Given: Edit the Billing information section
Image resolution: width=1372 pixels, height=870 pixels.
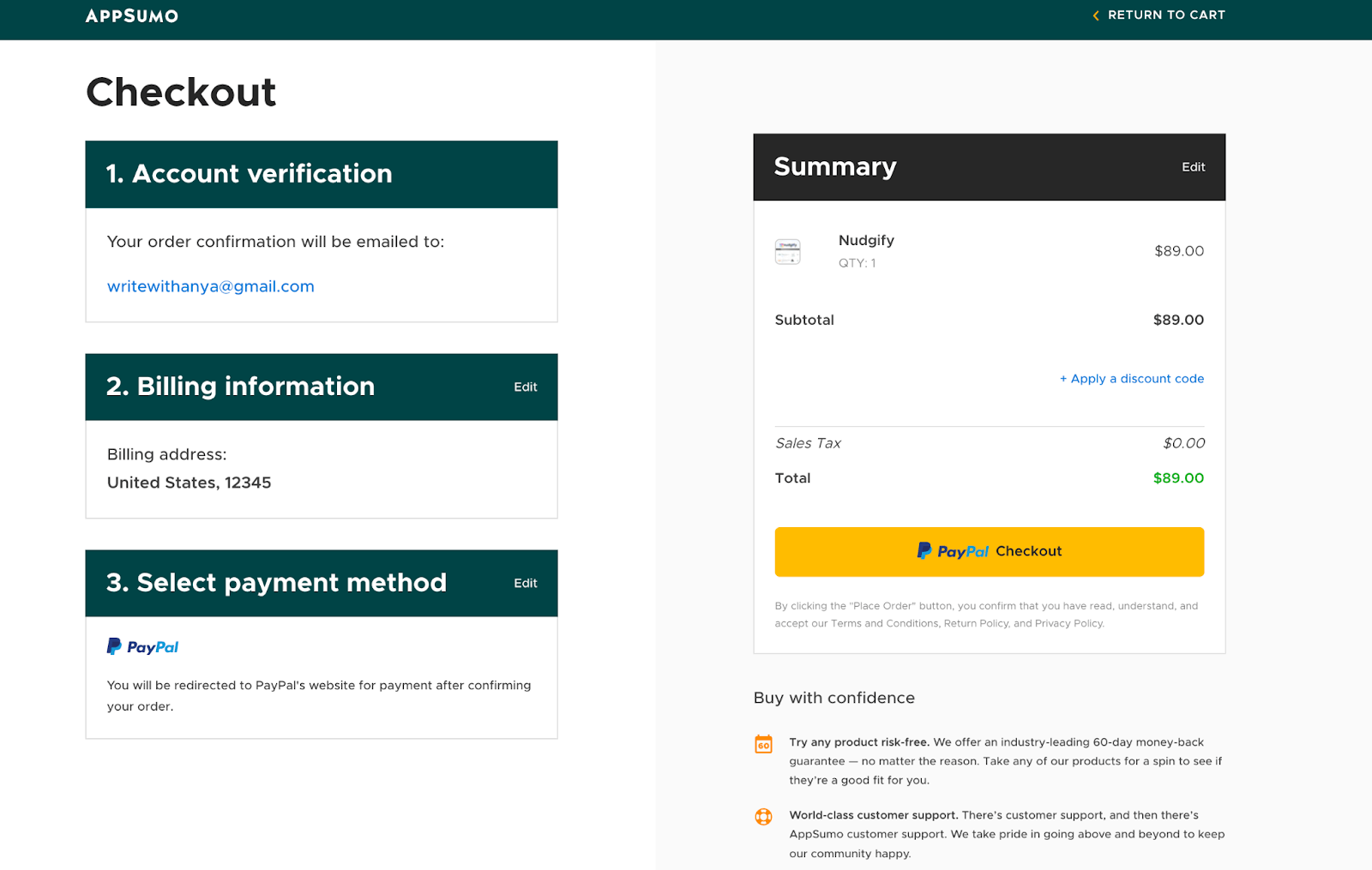Looking at the screenshot, I should coord(526,387).
